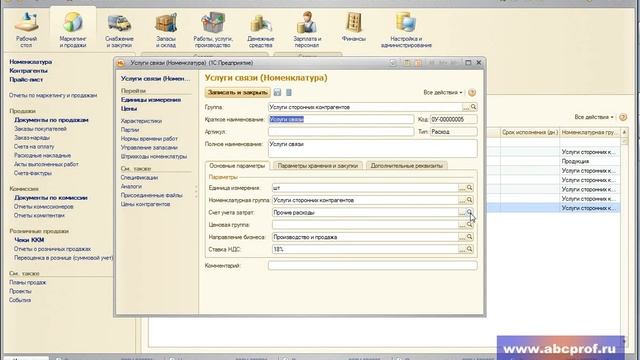Open selection button (...) in Номенклатурная группа field
The height and width of the screenshot is (360, 640).
coord(462,200)
